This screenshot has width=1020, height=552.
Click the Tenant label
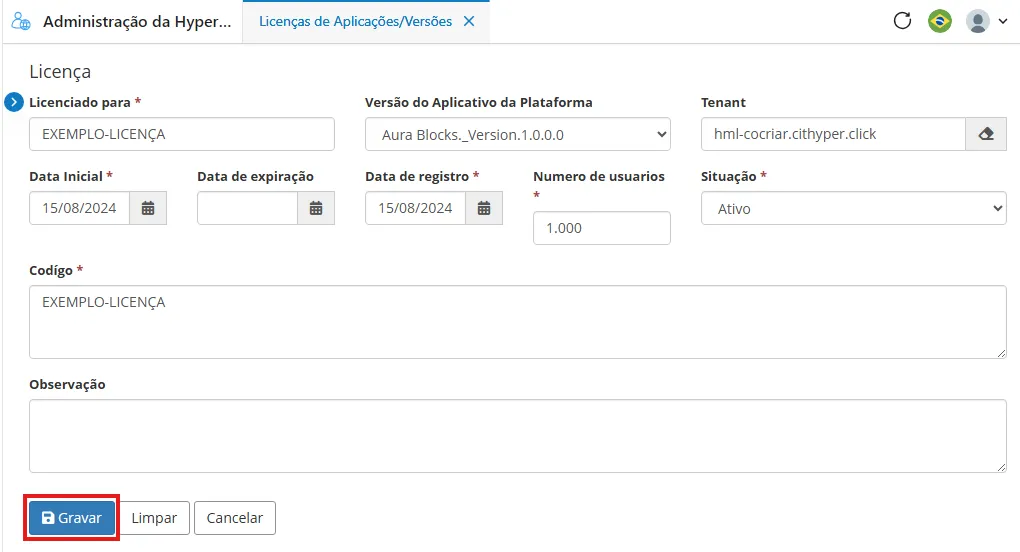723,102
